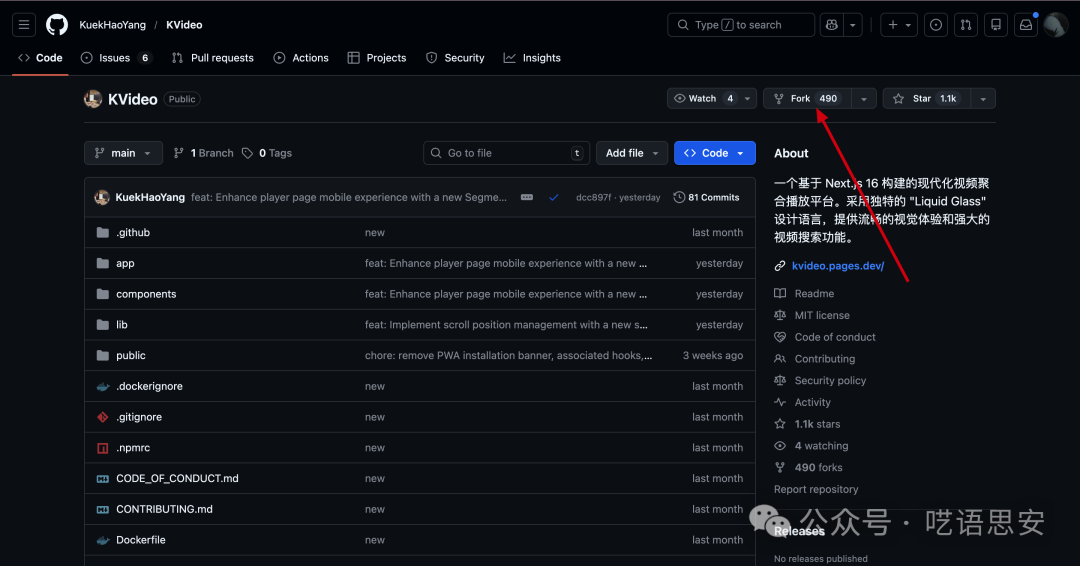Open the notifications inbox icon
The height and width of the screenshot is (566, 1080).
[x=1025, y=25]
